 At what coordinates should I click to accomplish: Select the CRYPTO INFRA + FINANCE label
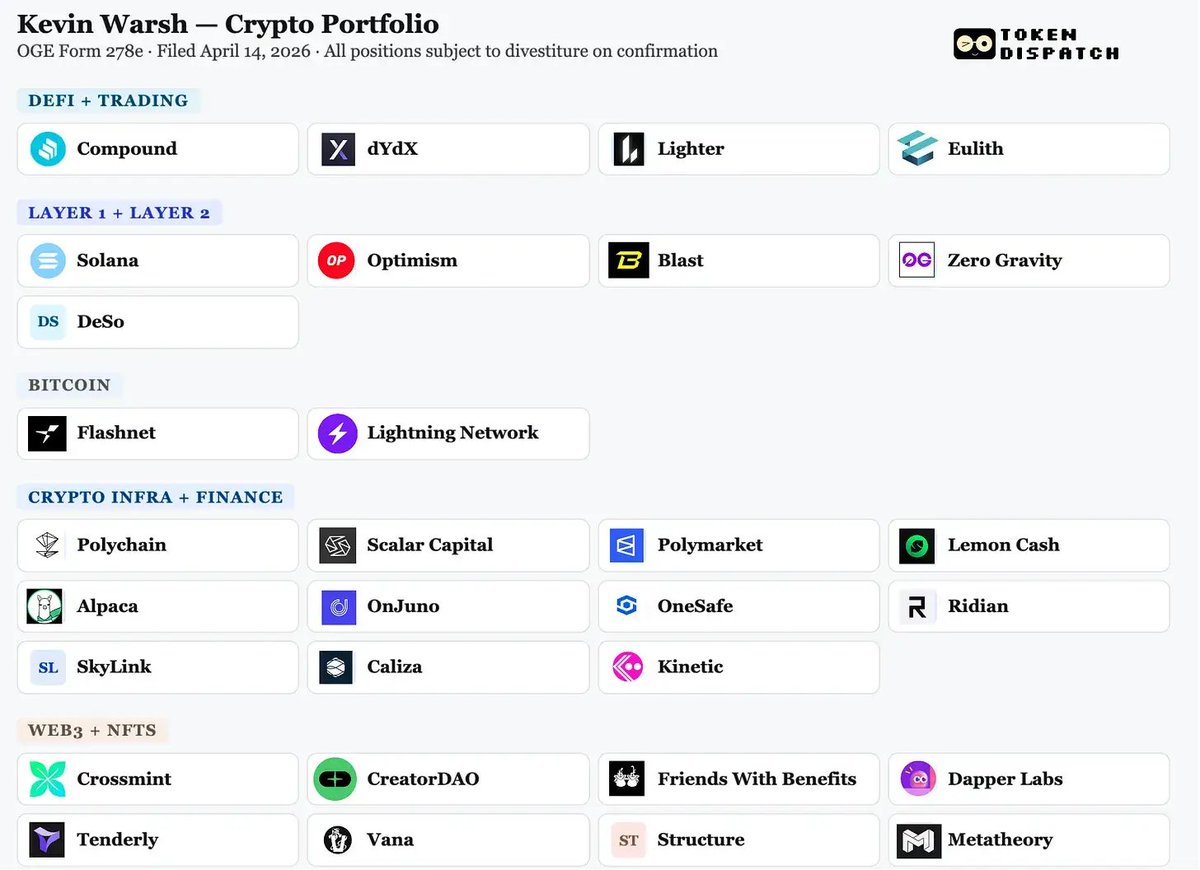(155, 497)
